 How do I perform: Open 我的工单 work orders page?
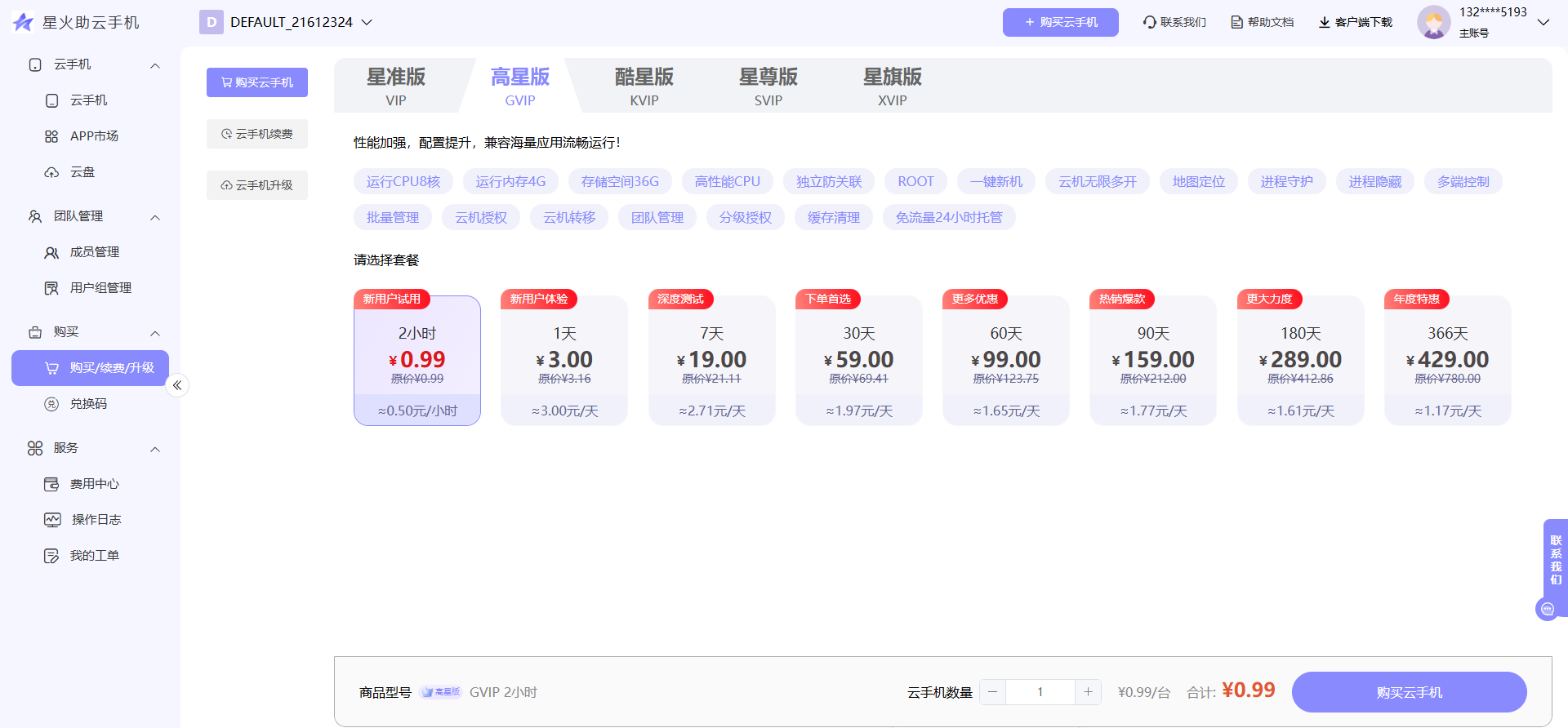tap(94, 556)
